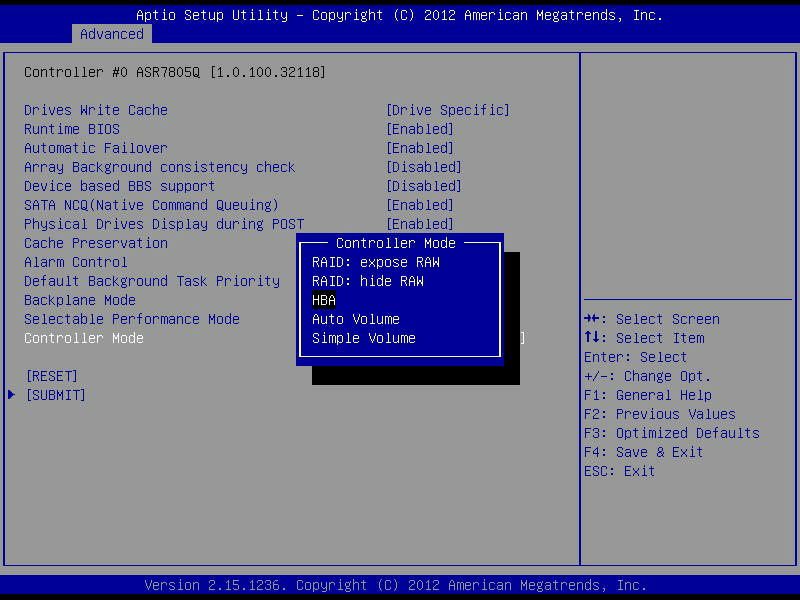This screenshot has height=600, width=800.
Task: Click 'F3: Optimized Defaults' entry
Action: coord(672,433)
